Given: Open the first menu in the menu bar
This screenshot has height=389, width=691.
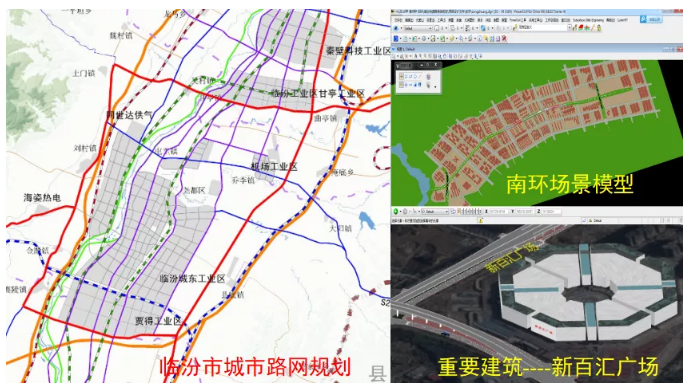Looking at the screenshot, I should coord(398,20).
